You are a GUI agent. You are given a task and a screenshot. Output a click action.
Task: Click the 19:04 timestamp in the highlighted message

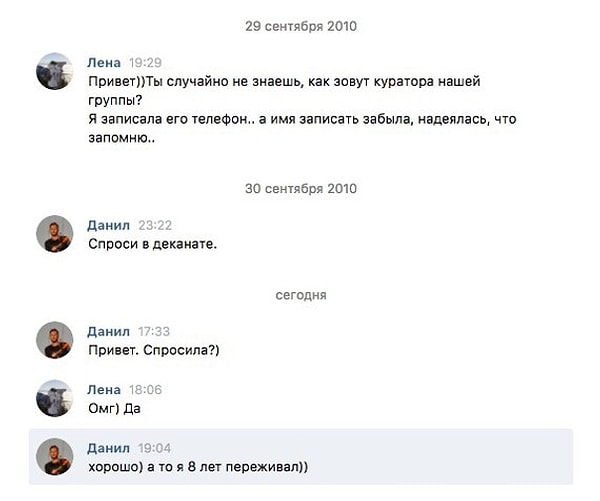click(156, 447)
